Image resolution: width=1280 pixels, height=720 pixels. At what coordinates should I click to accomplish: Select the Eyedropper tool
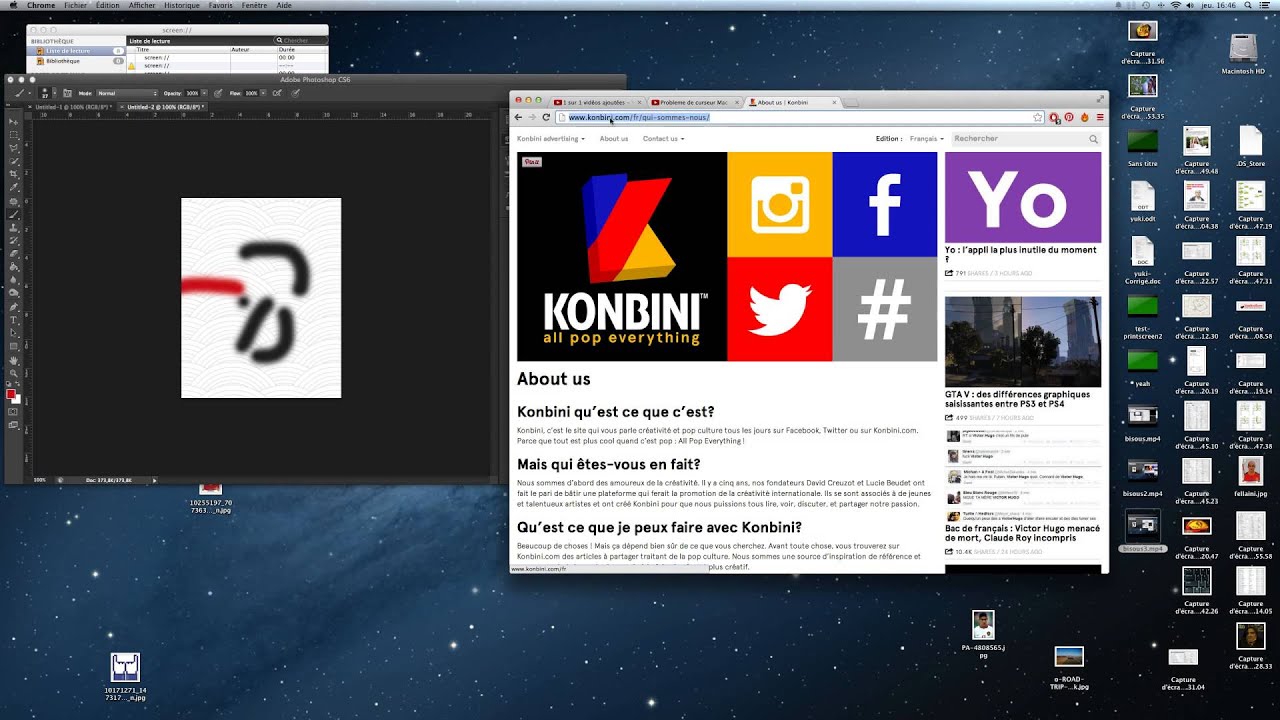[x=13, y=187]
